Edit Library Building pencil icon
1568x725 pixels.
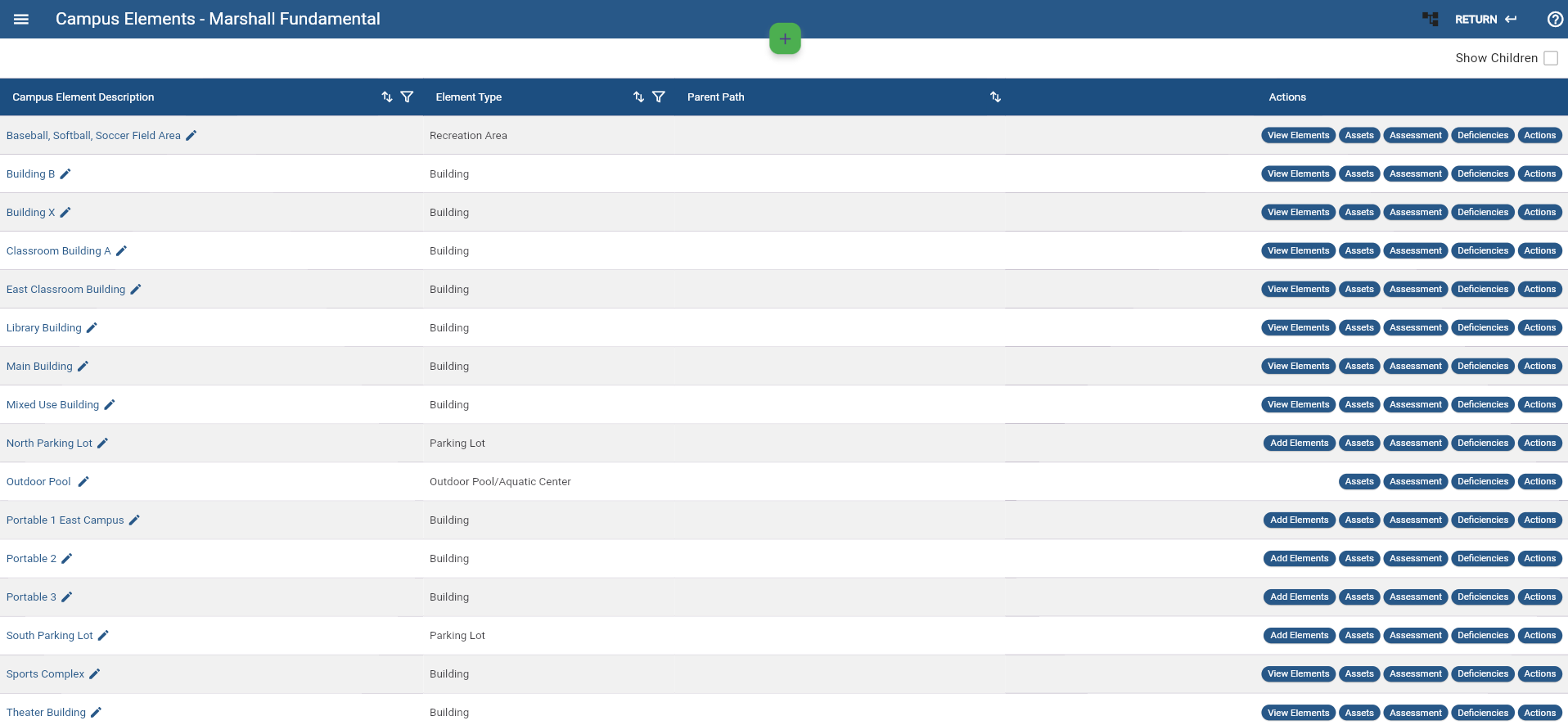(92, 327)
